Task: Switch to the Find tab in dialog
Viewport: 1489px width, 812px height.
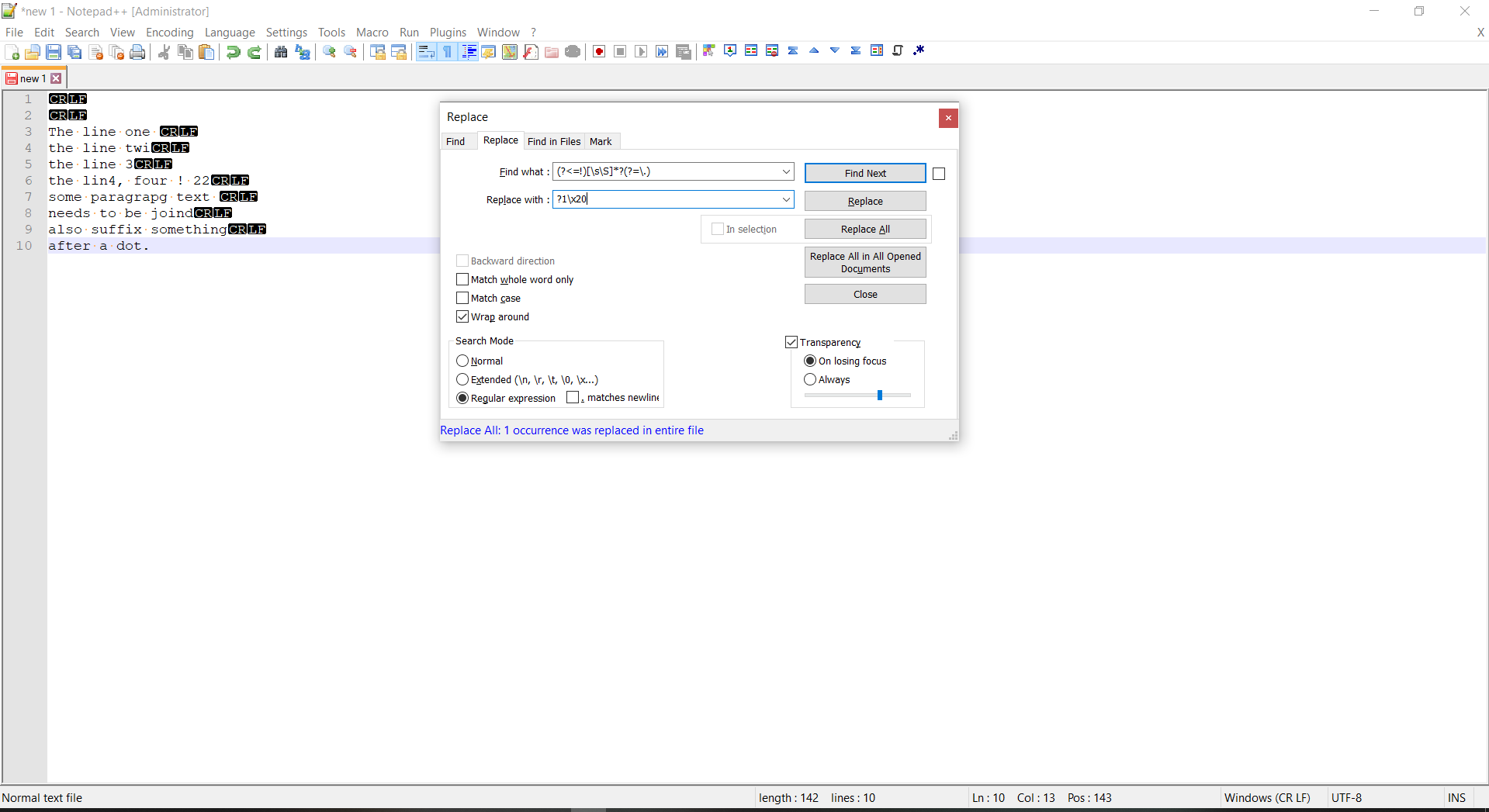Action: (x=455, y=141)
